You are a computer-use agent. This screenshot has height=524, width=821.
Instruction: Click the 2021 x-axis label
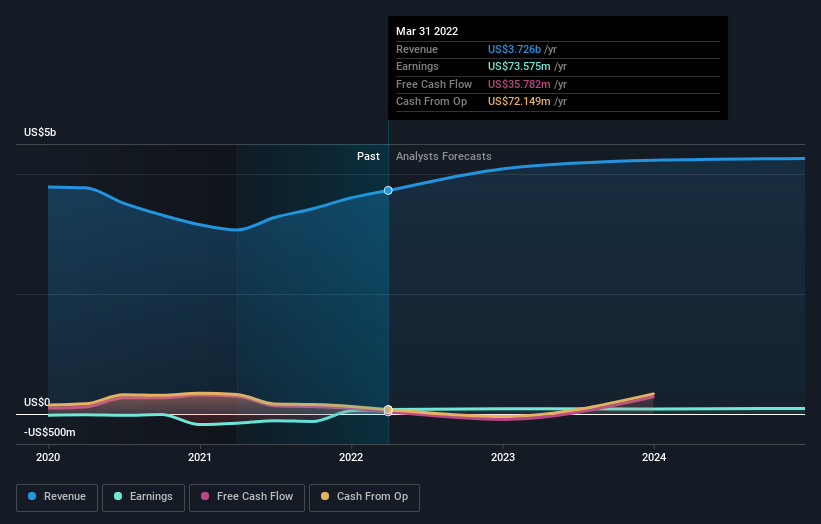click(199, 458)
